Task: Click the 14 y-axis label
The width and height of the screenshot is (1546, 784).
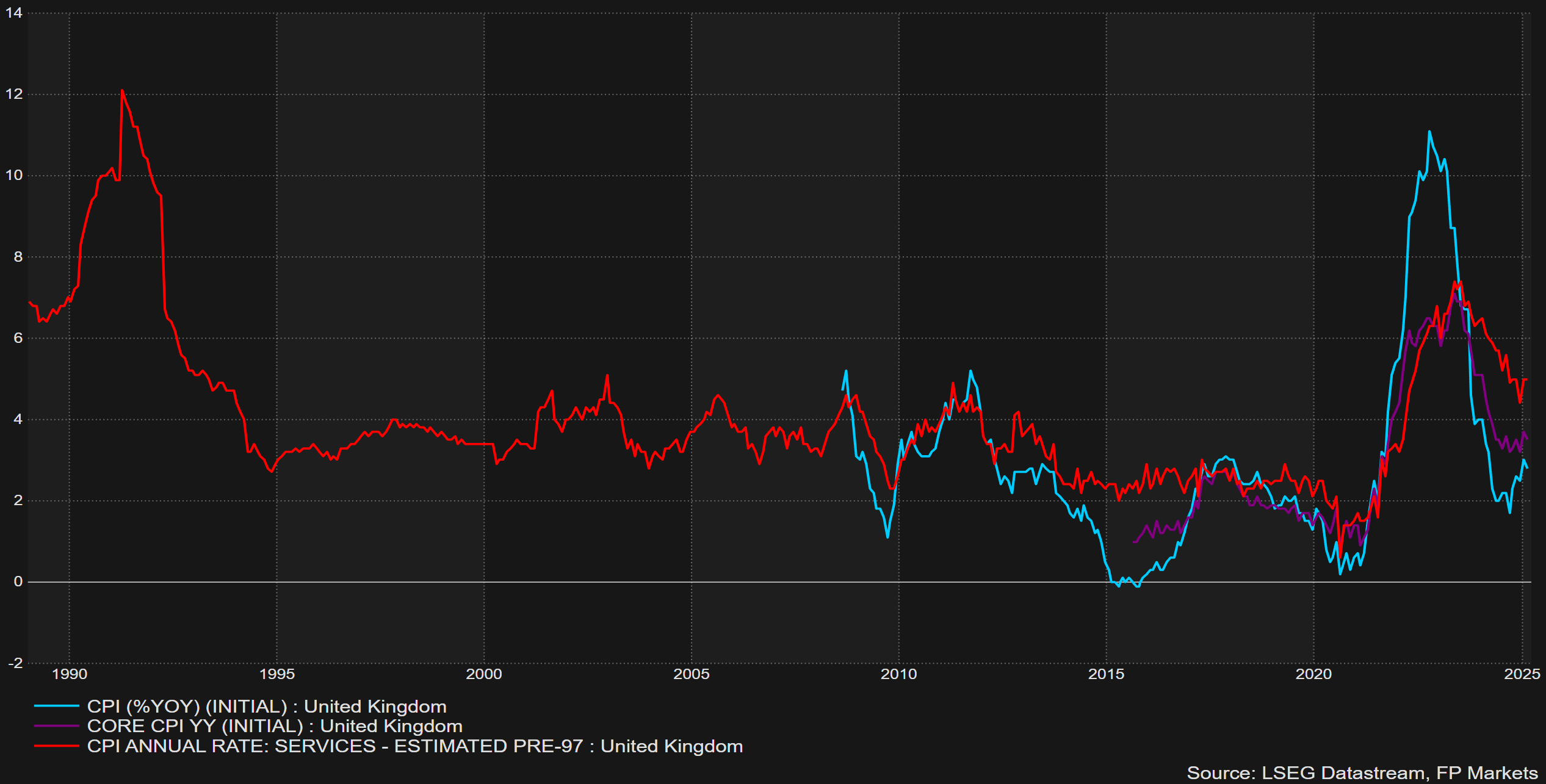Action: coord(13,13)
